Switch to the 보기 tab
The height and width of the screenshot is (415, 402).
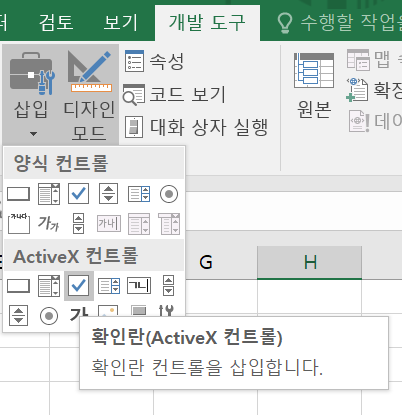click(120, 22)
